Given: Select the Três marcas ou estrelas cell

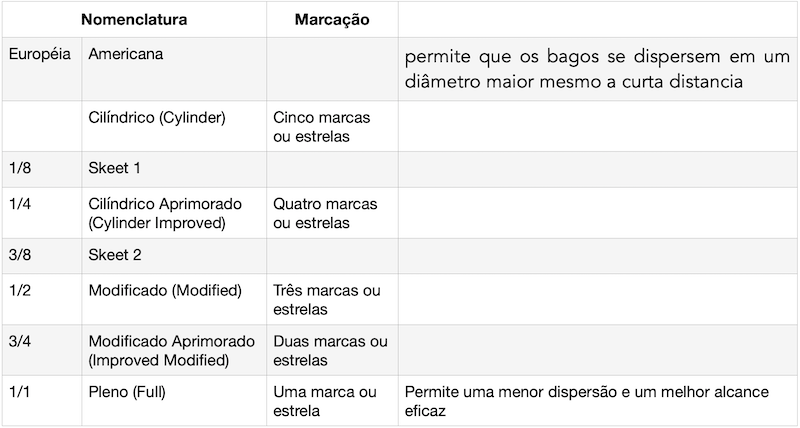Looking at the screenshot, I should click(x=326, y=299).
